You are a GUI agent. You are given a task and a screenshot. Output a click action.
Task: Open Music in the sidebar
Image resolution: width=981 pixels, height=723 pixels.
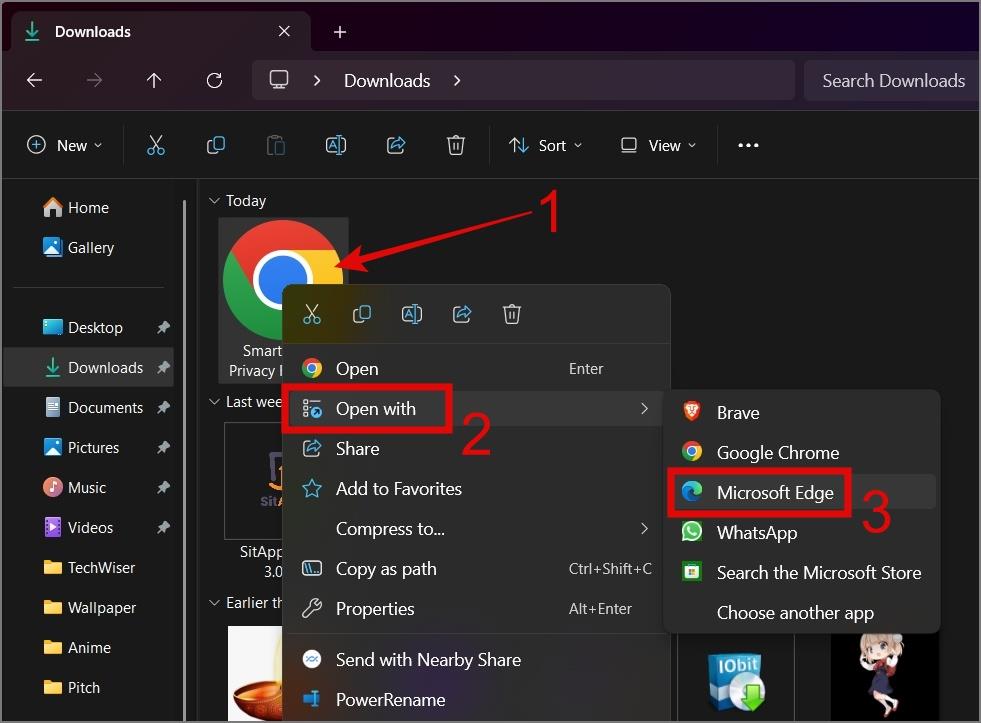coord(89,487)
